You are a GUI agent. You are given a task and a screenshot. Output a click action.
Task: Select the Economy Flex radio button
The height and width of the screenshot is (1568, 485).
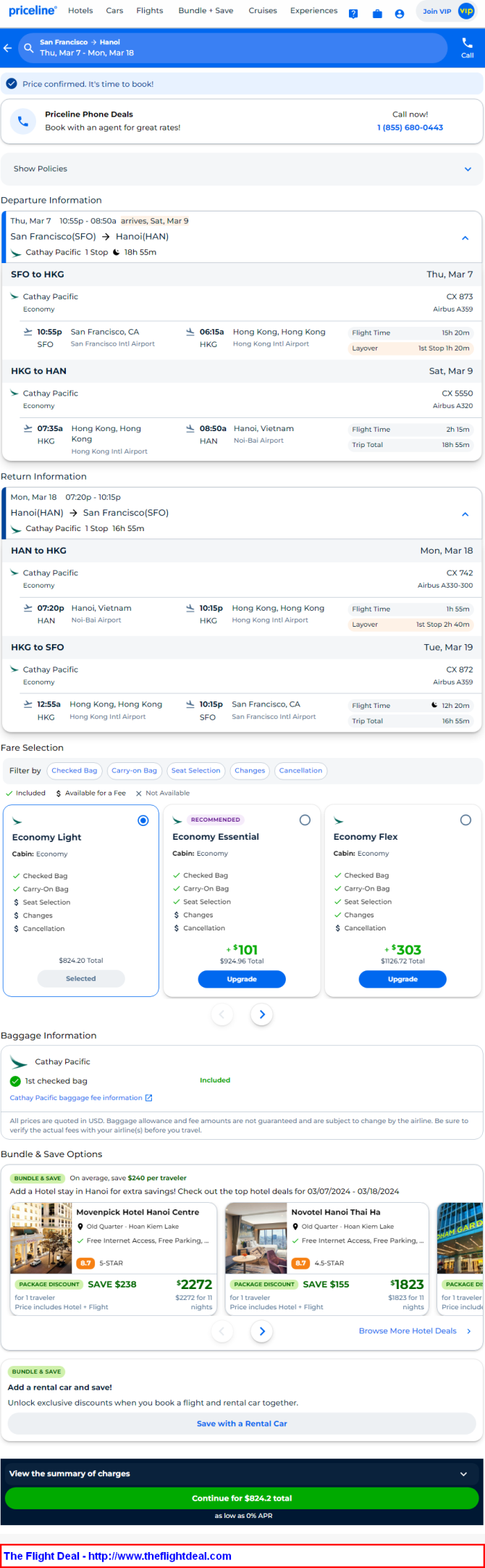click(x=465, y=820)
